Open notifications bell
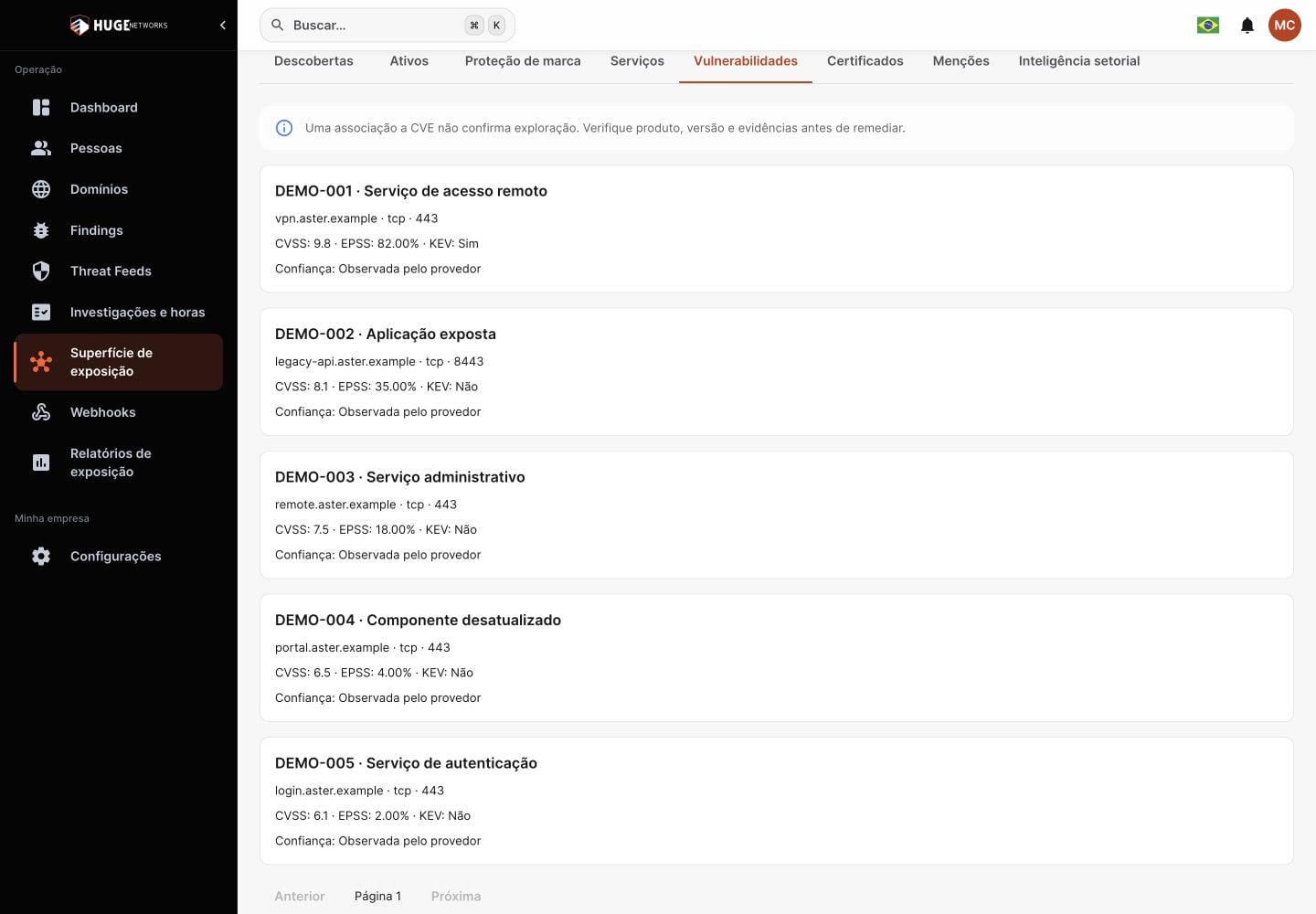The width and height of the screenshot is (1316, 914). coord(1247,26)
